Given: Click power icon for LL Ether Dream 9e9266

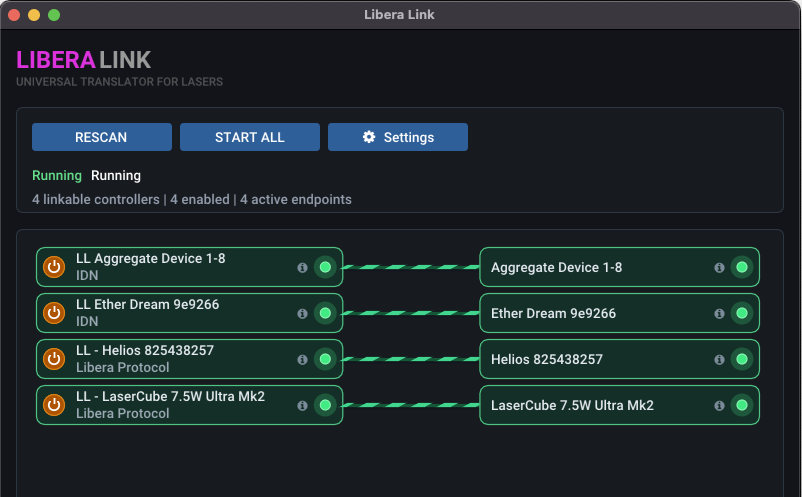Looking at the screenshot, I should point(54,313).
